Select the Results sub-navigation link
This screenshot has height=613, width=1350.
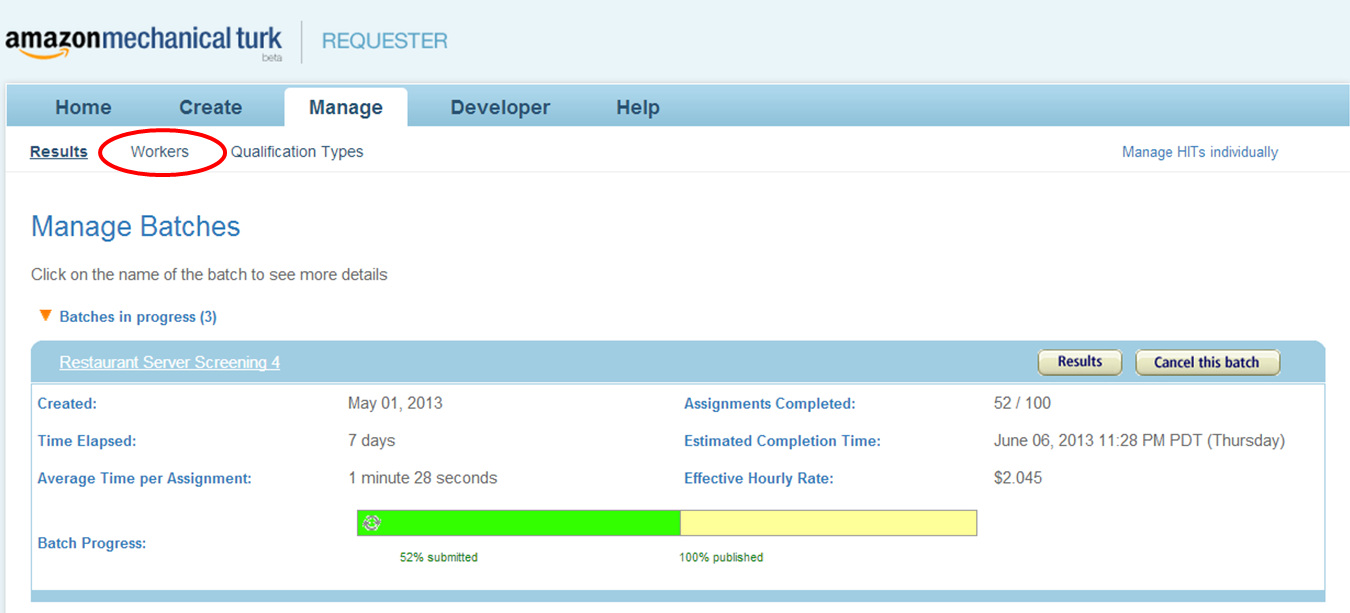(x=59, y=152)
